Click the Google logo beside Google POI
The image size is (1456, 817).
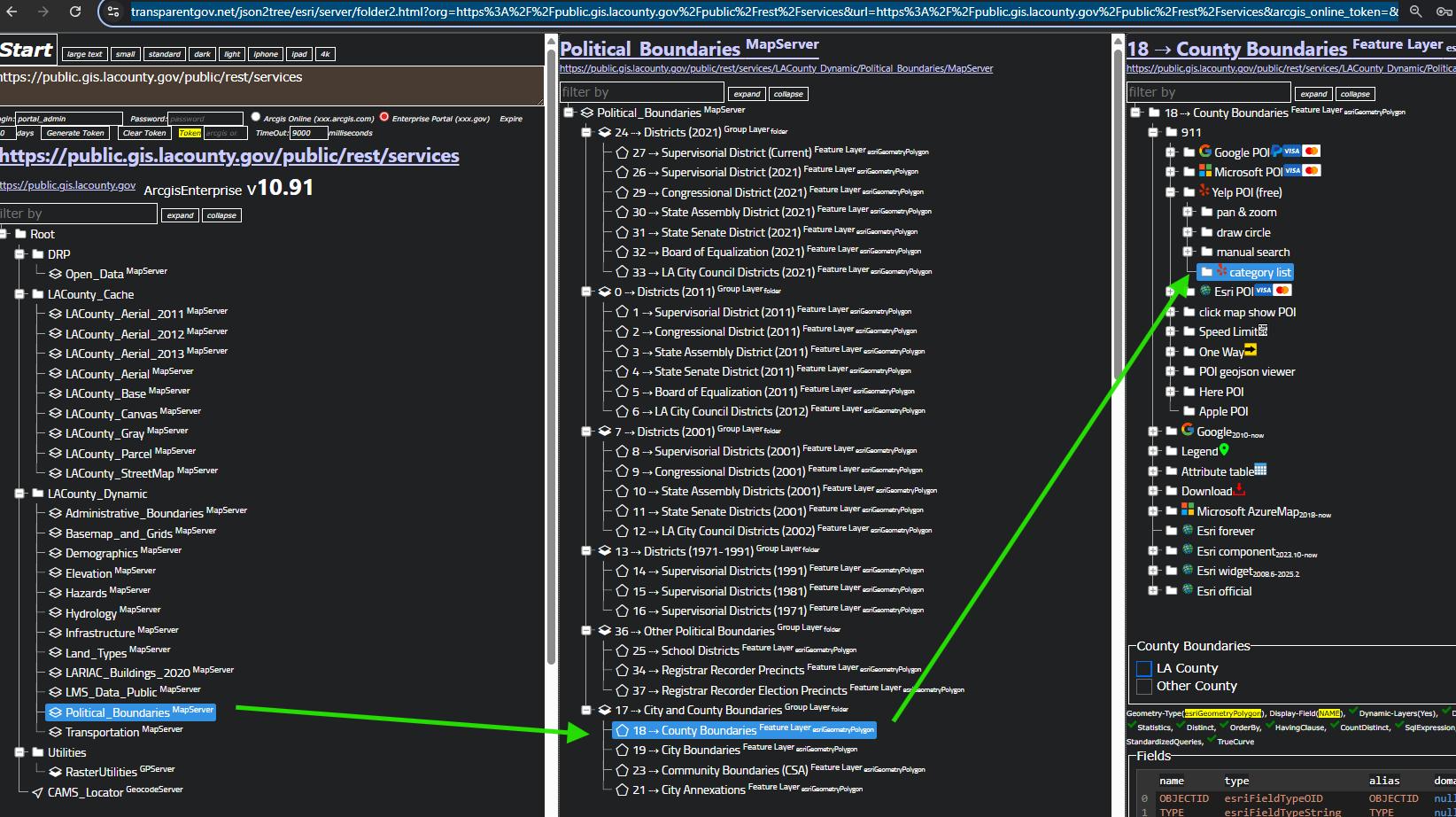[1204, 152]
